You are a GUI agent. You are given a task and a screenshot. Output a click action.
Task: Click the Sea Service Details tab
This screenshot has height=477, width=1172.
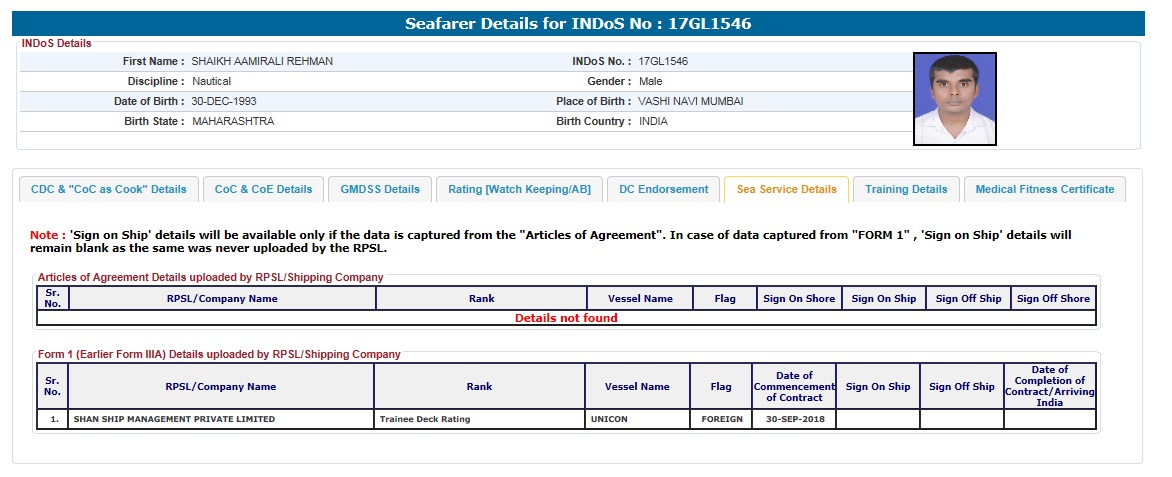[x=786, y=189]
